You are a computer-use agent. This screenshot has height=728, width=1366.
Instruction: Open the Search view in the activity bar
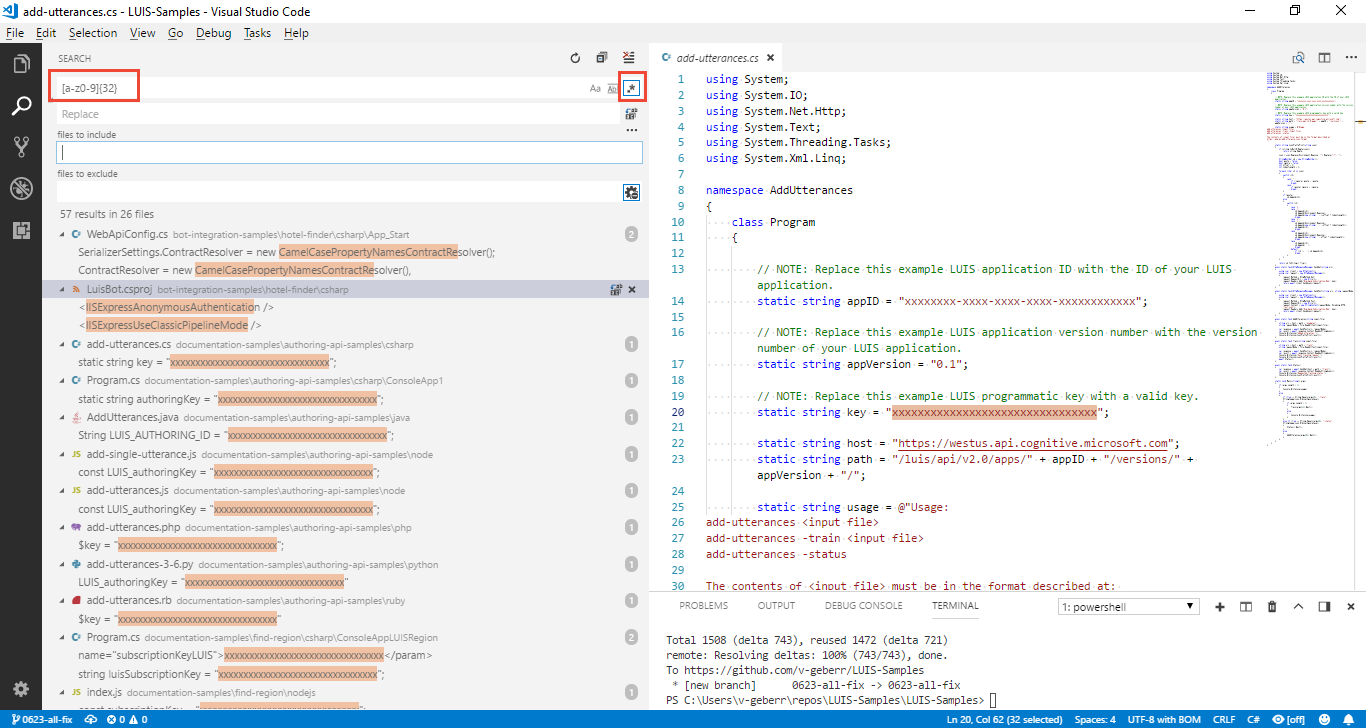tap(21, 105)
